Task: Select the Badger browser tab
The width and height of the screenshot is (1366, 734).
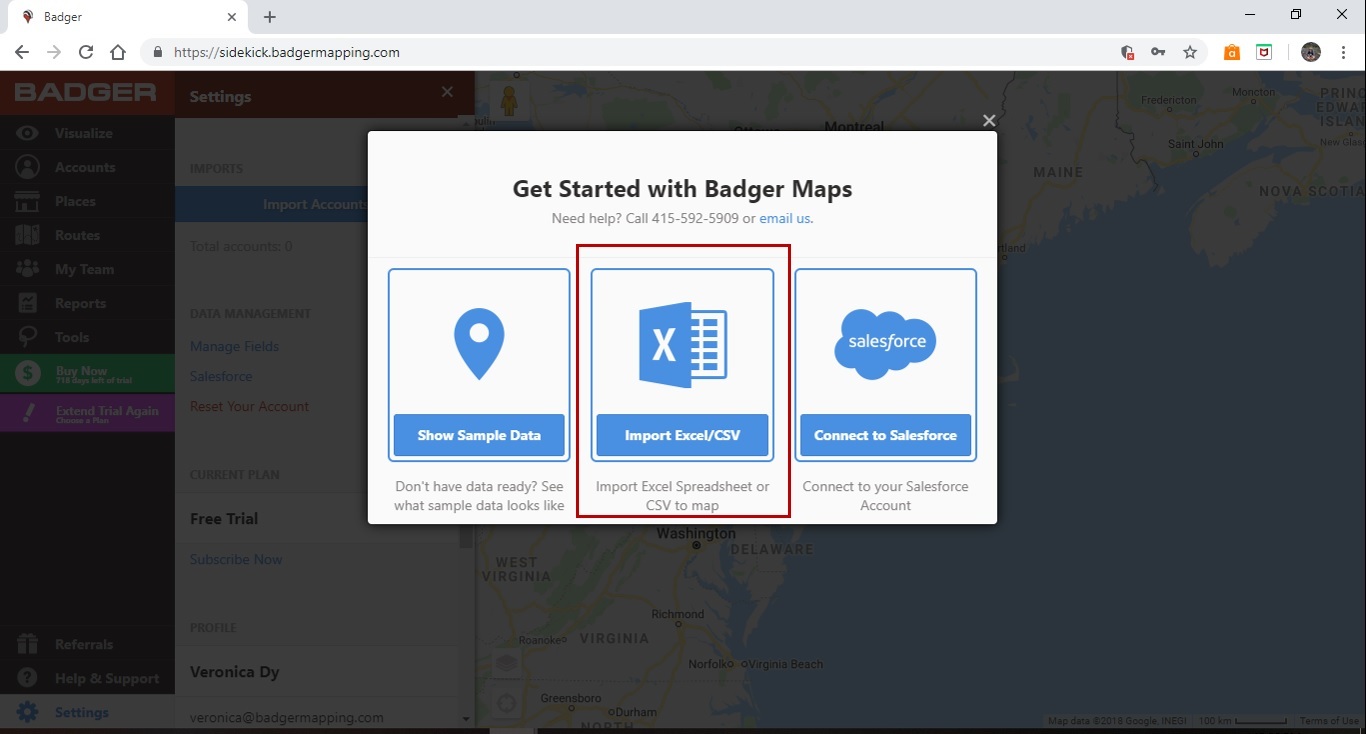Action: (128, 17)
